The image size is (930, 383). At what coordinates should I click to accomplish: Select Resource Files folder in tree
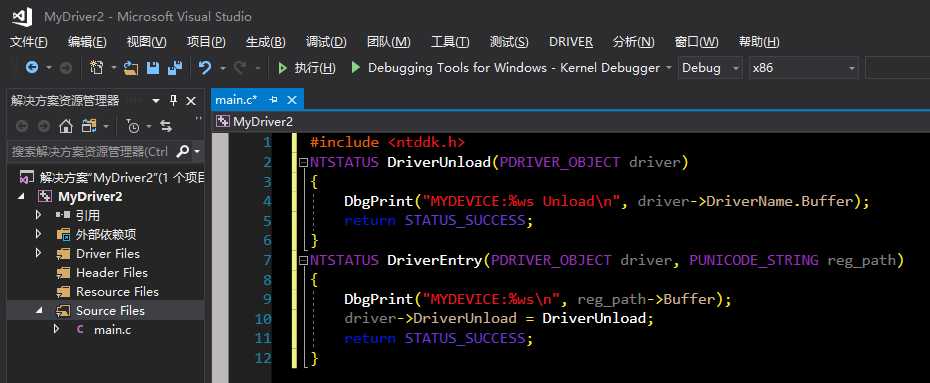point(117,292)
